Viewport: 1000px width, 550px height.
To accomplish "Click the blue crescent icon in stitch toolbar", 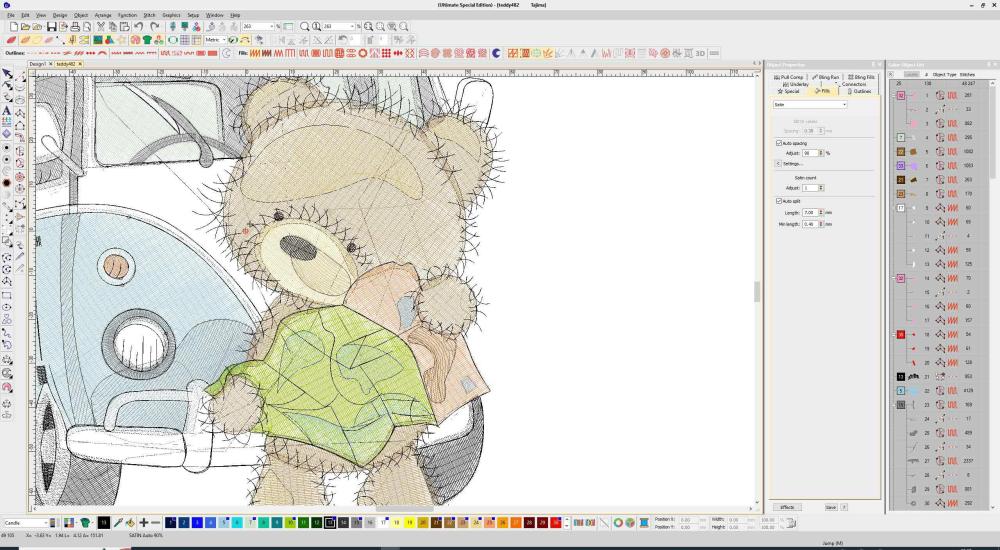I will pos(497,53).
